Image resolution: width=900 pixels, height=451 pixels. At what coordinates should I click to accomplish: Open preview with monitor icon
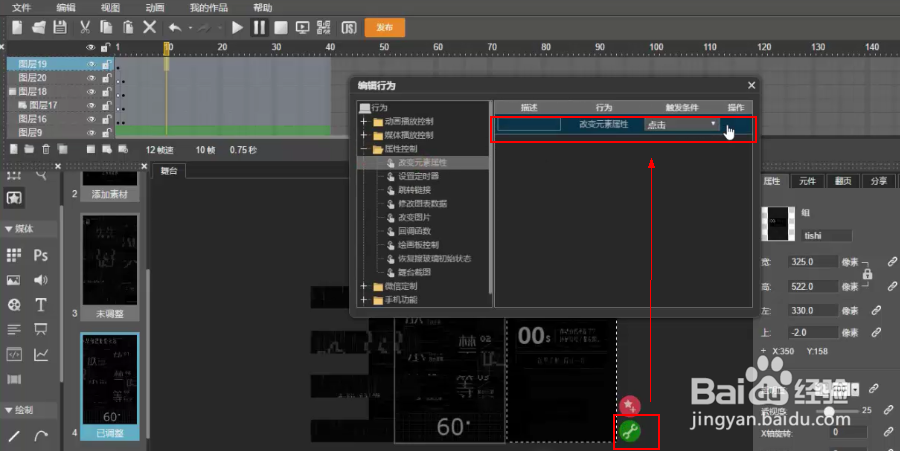click(x=302, y=27)
